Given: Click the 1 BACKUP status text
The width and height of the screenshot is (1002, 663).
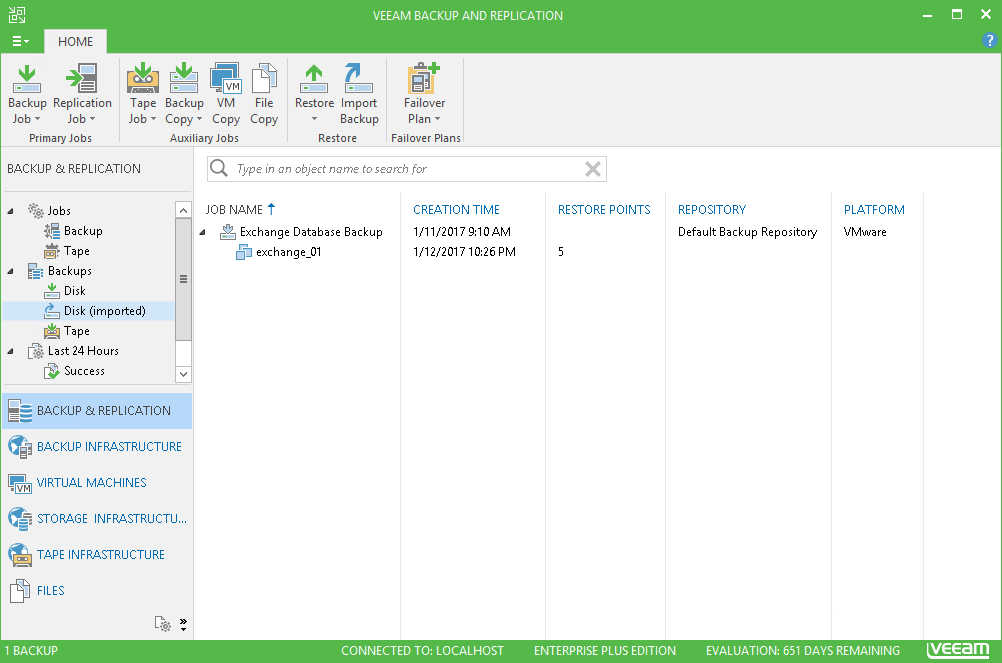Looking at the screenshot, I should coord(31,651).
